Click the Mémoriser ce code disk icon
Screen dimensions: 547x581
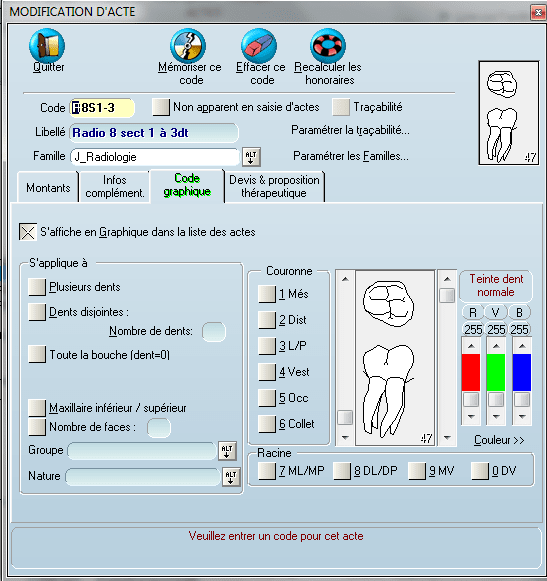click(x=188, y=45)
